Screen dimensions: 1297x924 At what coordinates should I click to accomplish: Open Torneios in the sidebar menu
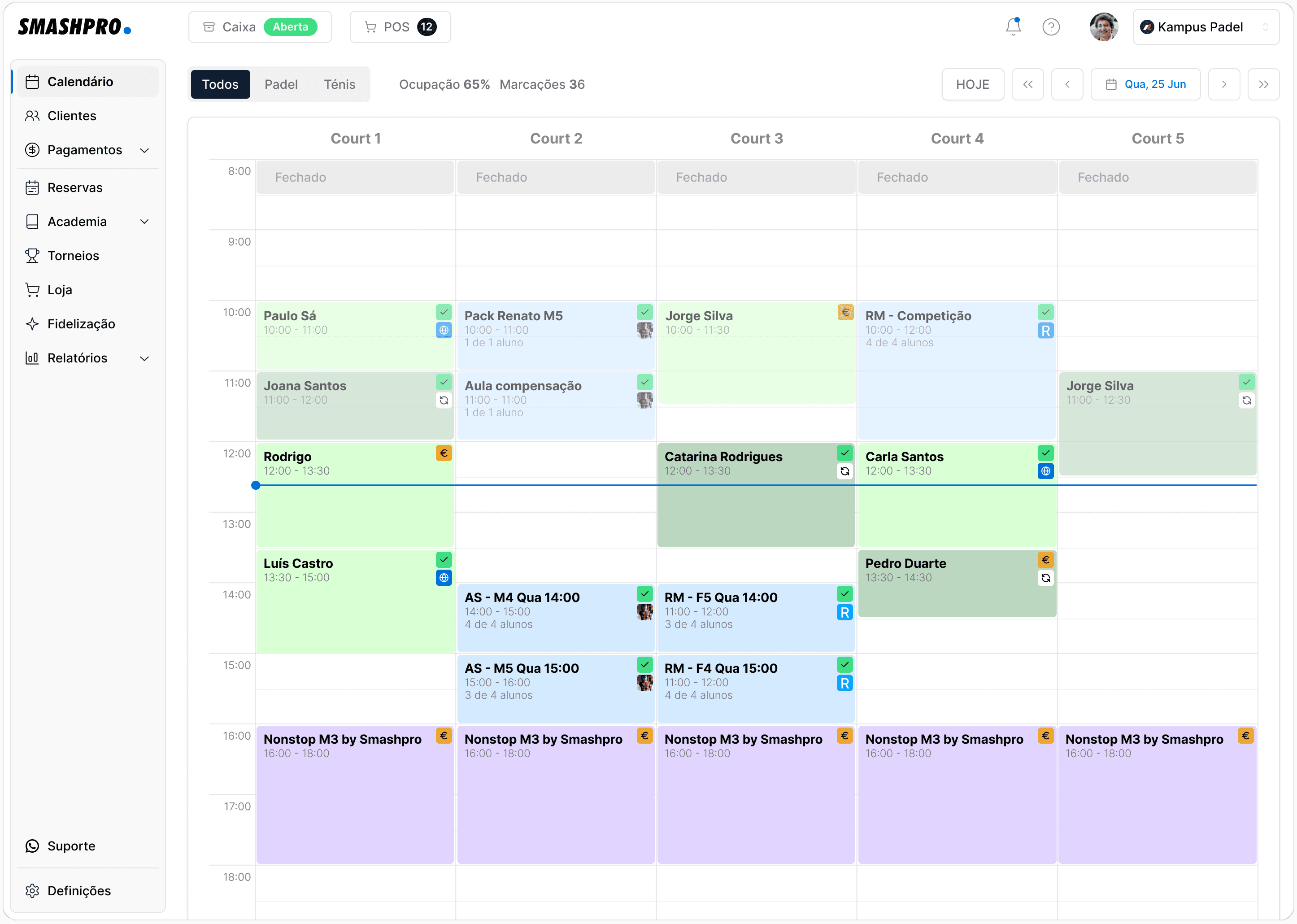pyautogui.click(x=74, y=256)
